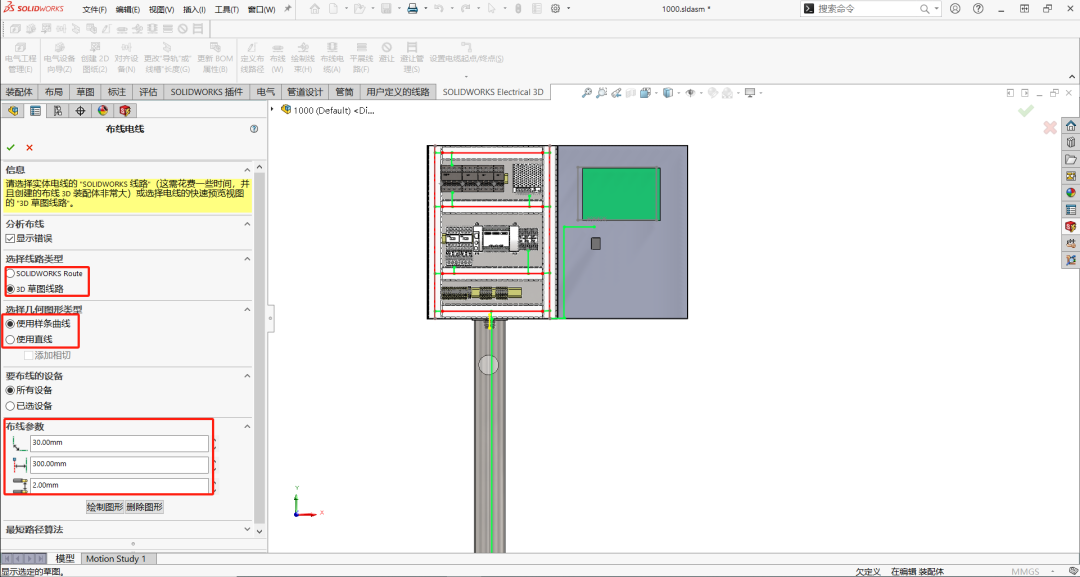Screen dimensions: 1080x577
Task: Collapse the 信息 section
Action: pos(247,170)
